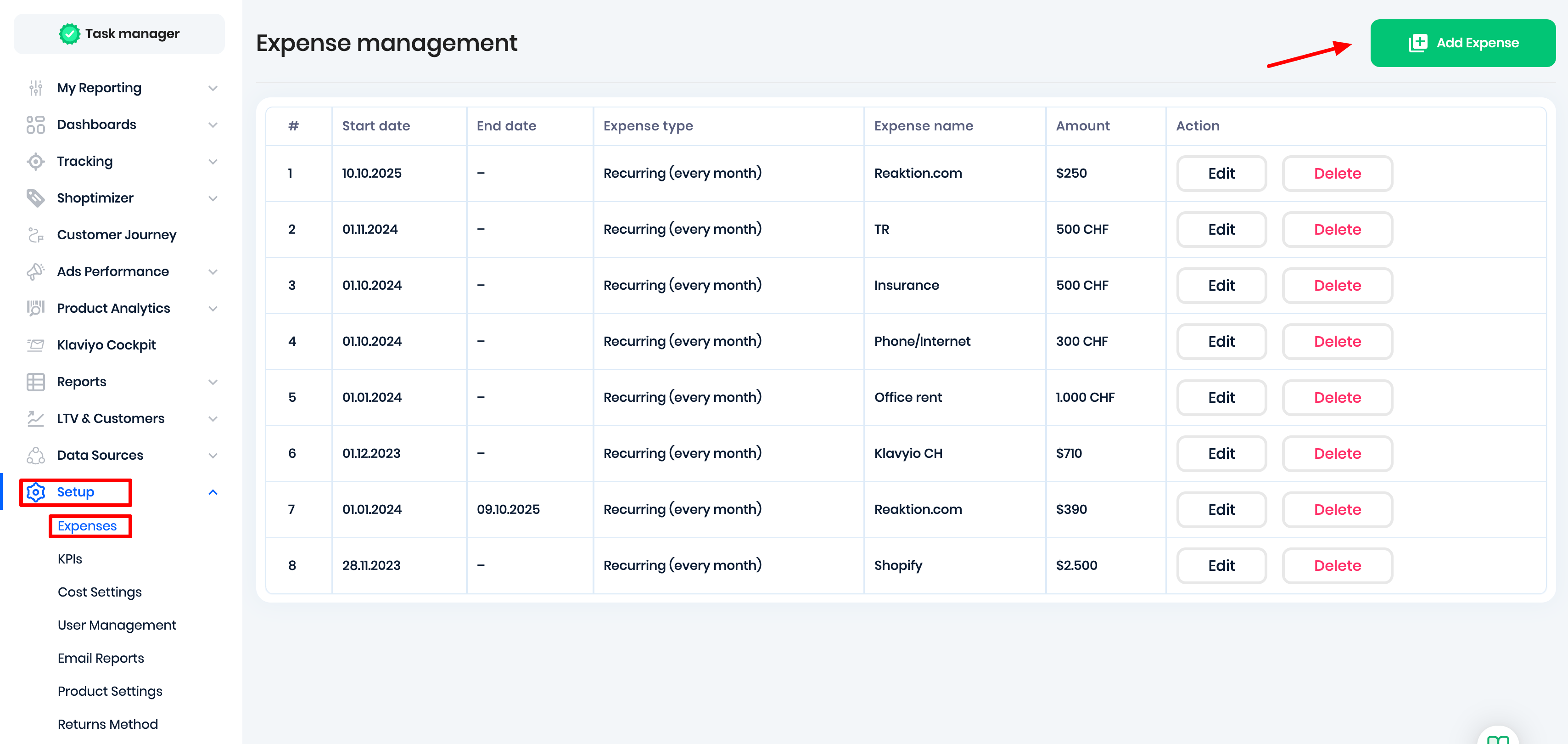This screenshot has height=744, width=1568.
Task: Expand the Product Analytics chevron
Action: [213, 309]
